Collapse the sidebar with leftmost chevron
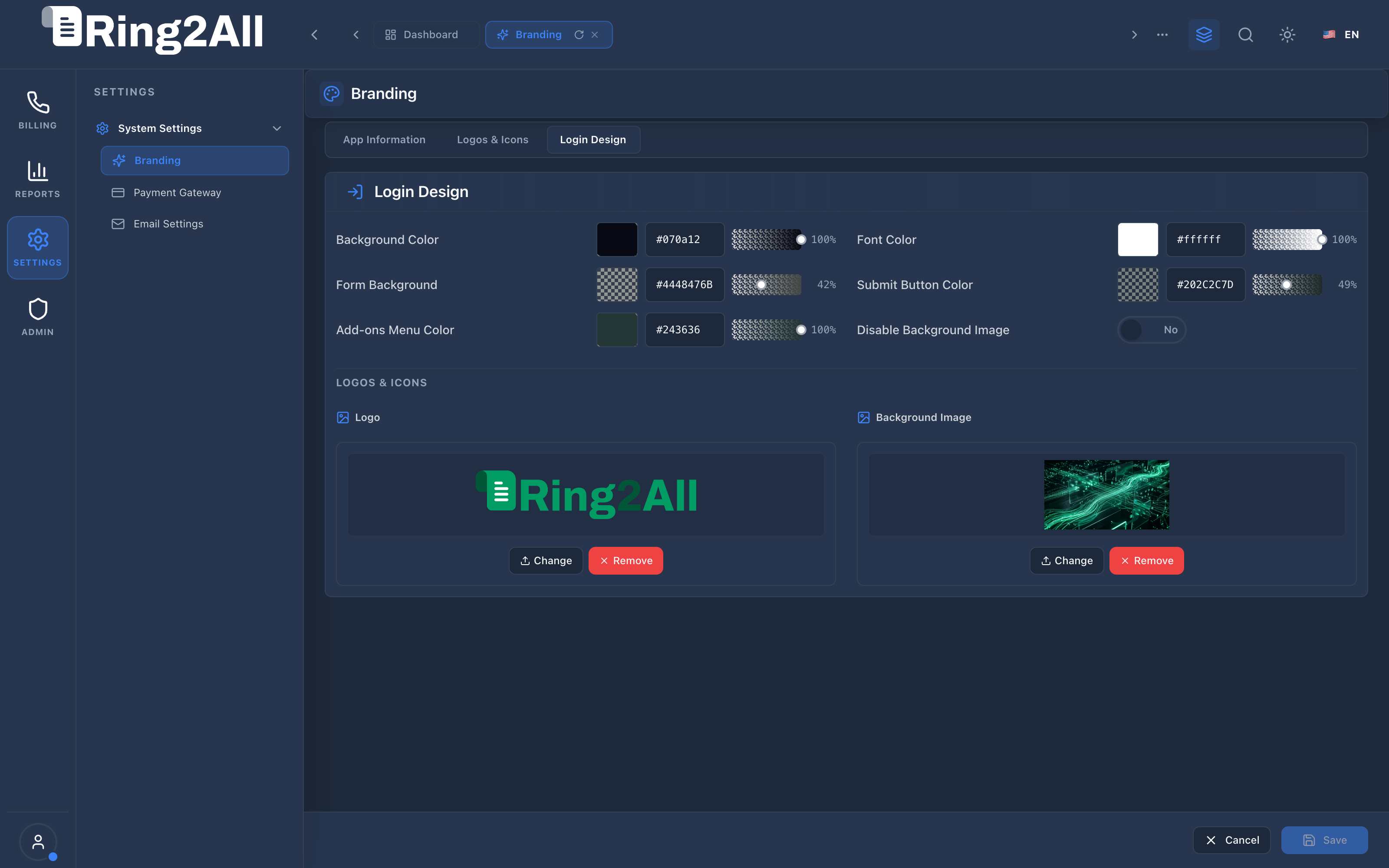 pos(315,34)
